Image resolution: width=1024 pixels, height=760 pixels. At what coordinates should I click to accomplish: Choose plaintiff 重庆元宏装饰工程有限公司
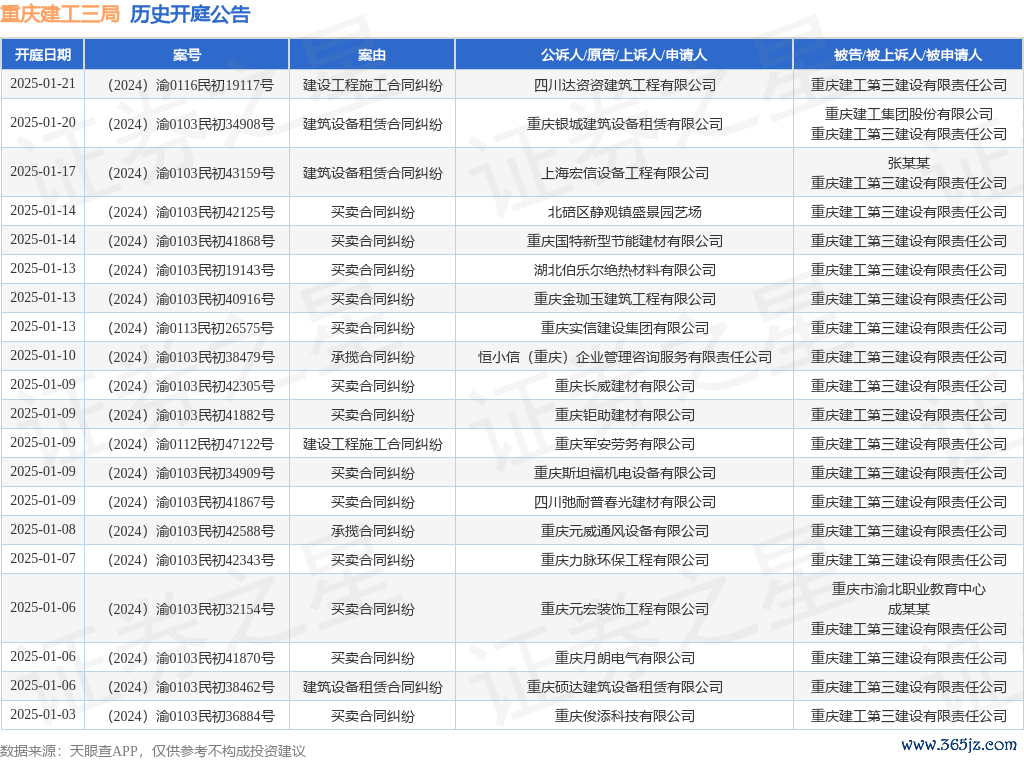624,609
